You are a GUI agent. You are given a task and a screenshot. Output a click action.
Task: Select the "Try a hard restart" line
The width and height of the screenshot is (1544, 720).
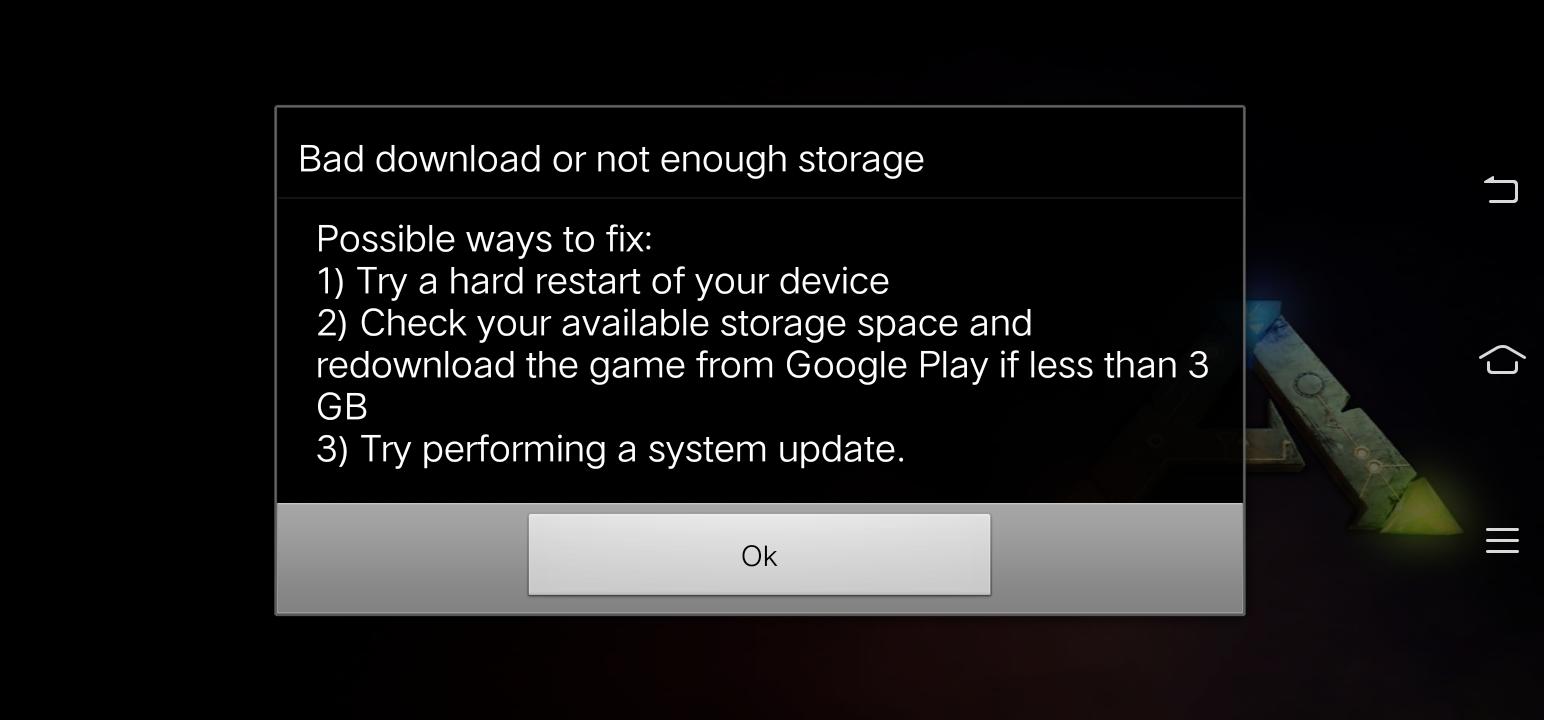[x=602, y=281]
